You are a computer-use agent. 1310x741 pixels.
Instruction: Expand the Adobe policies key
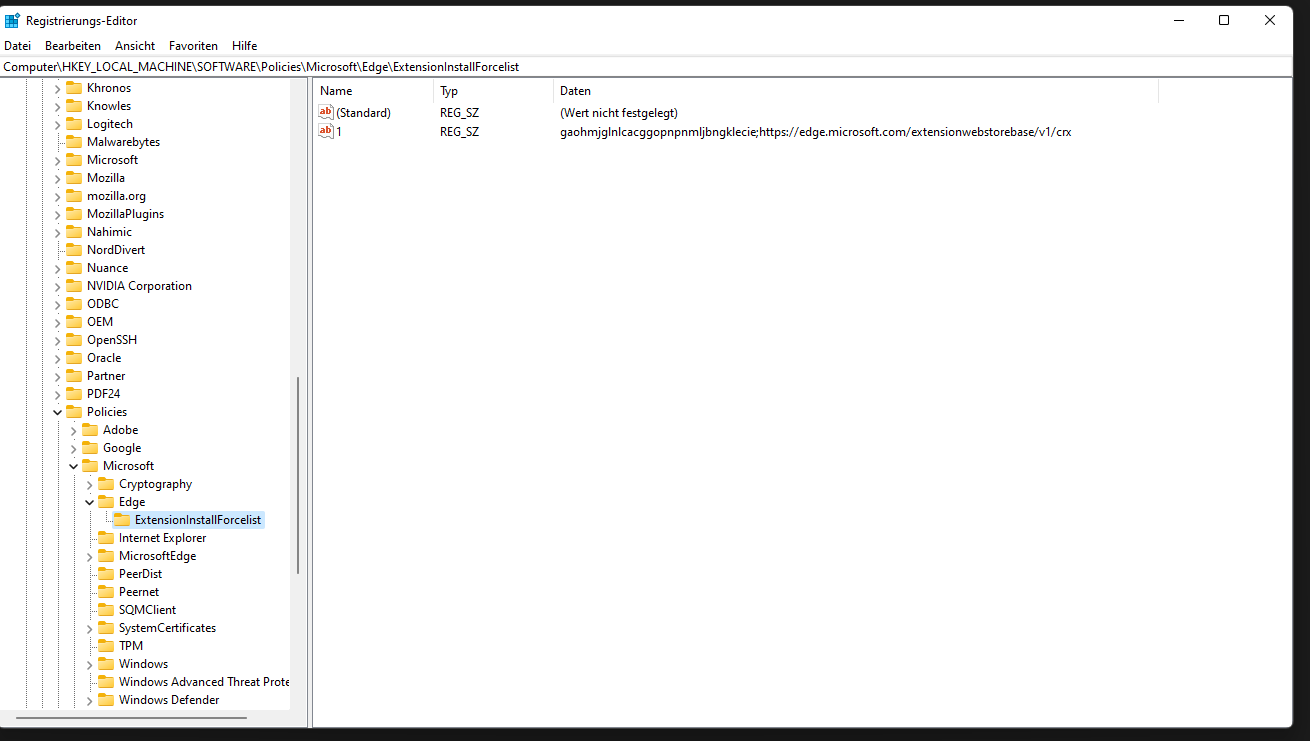point(73,430)
